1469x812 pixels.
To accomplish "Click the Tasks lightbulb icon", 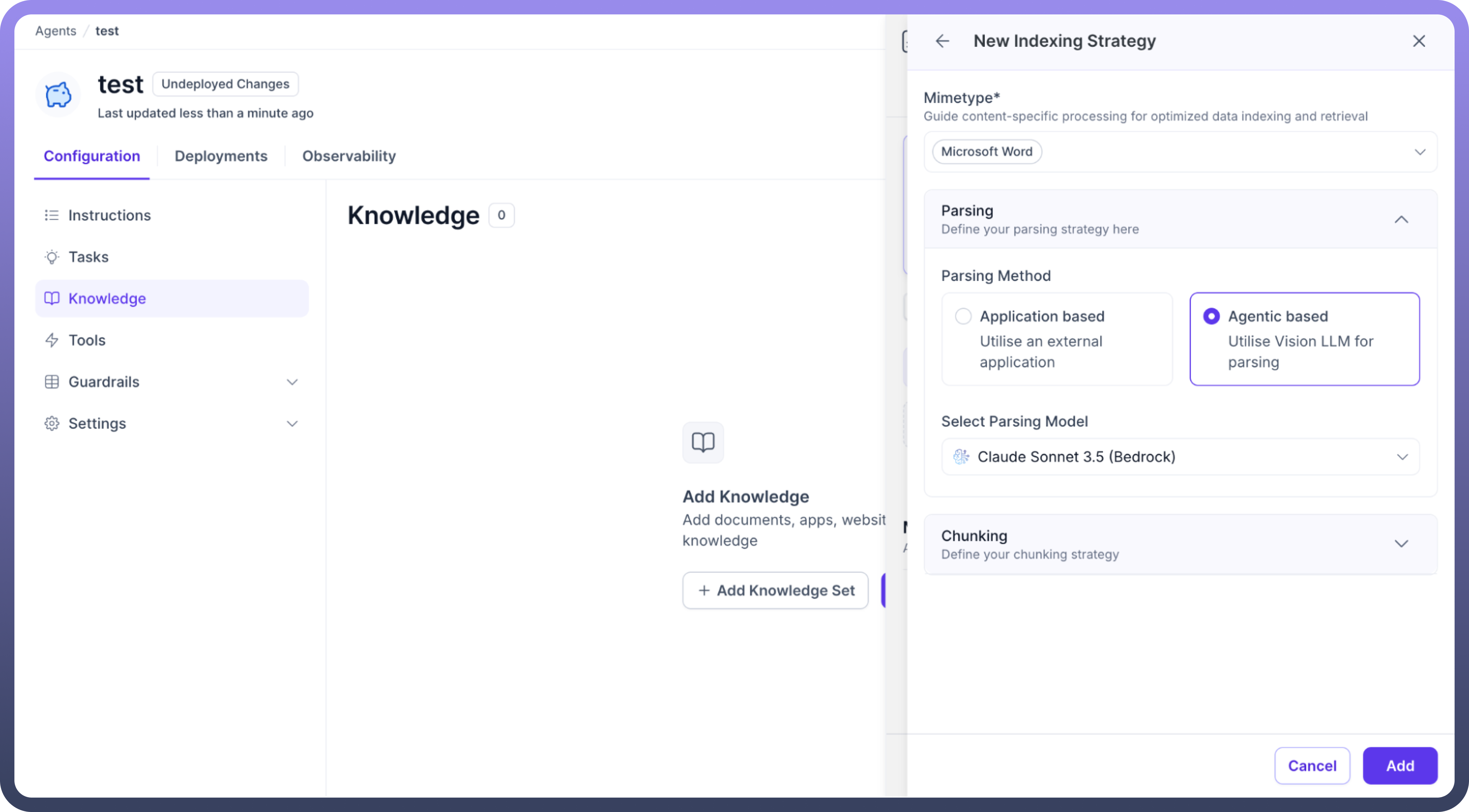I will pos(51,256).
